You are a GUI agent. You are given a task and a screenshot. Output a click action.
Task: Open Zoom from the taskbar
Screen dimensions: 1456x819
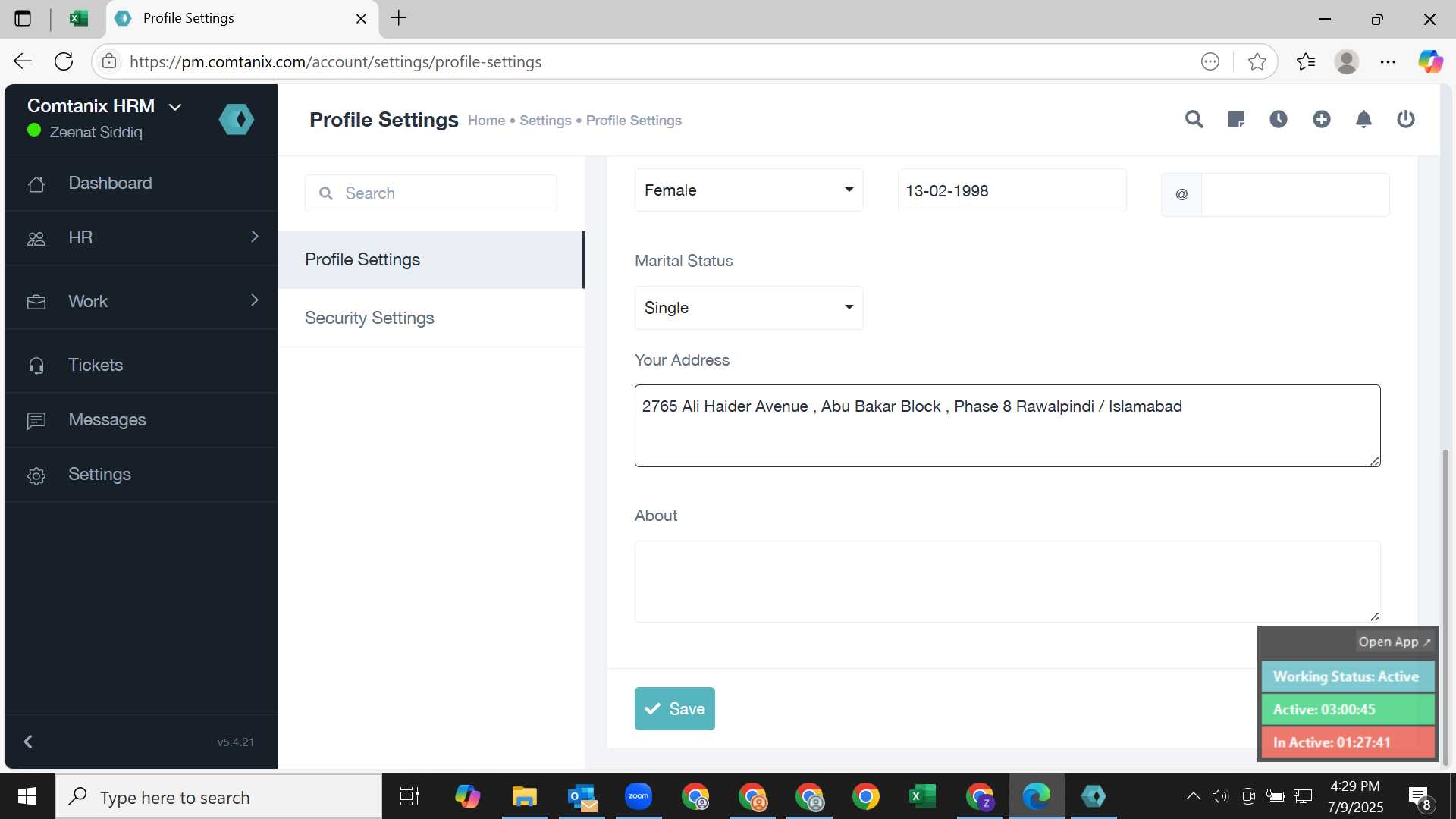[x=639, y=796]
